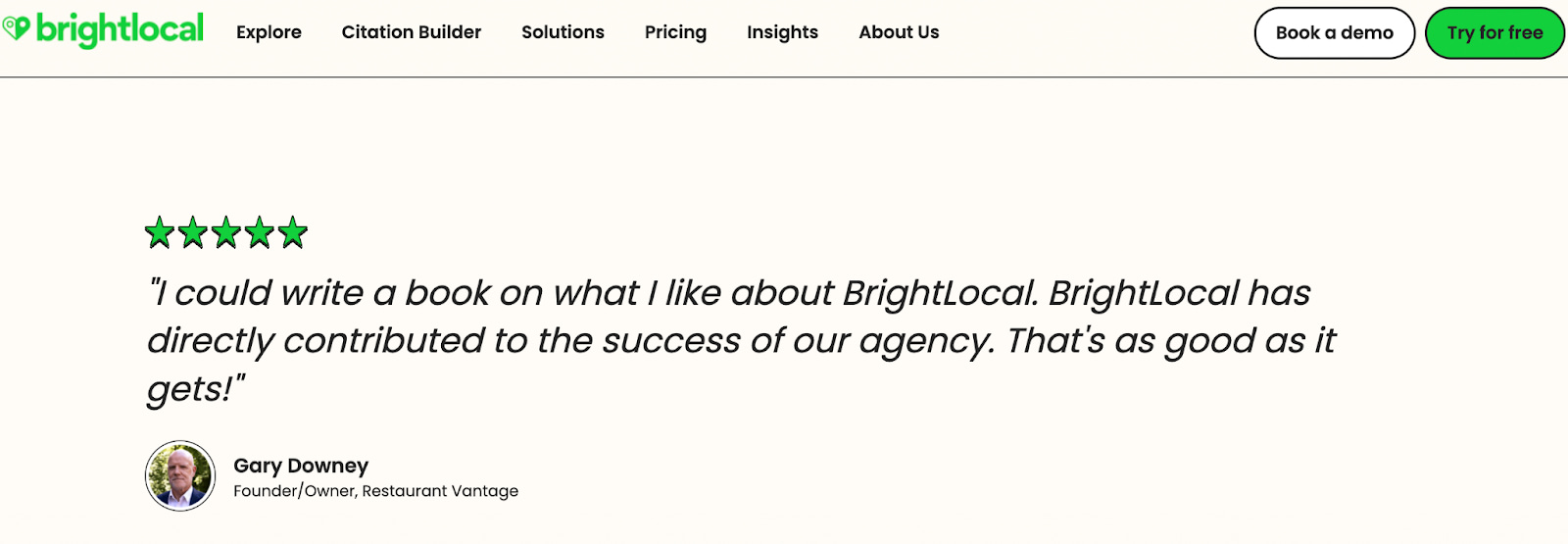Select the fourth green rating star
The image size is (1568, 544).
pos(260,233)
